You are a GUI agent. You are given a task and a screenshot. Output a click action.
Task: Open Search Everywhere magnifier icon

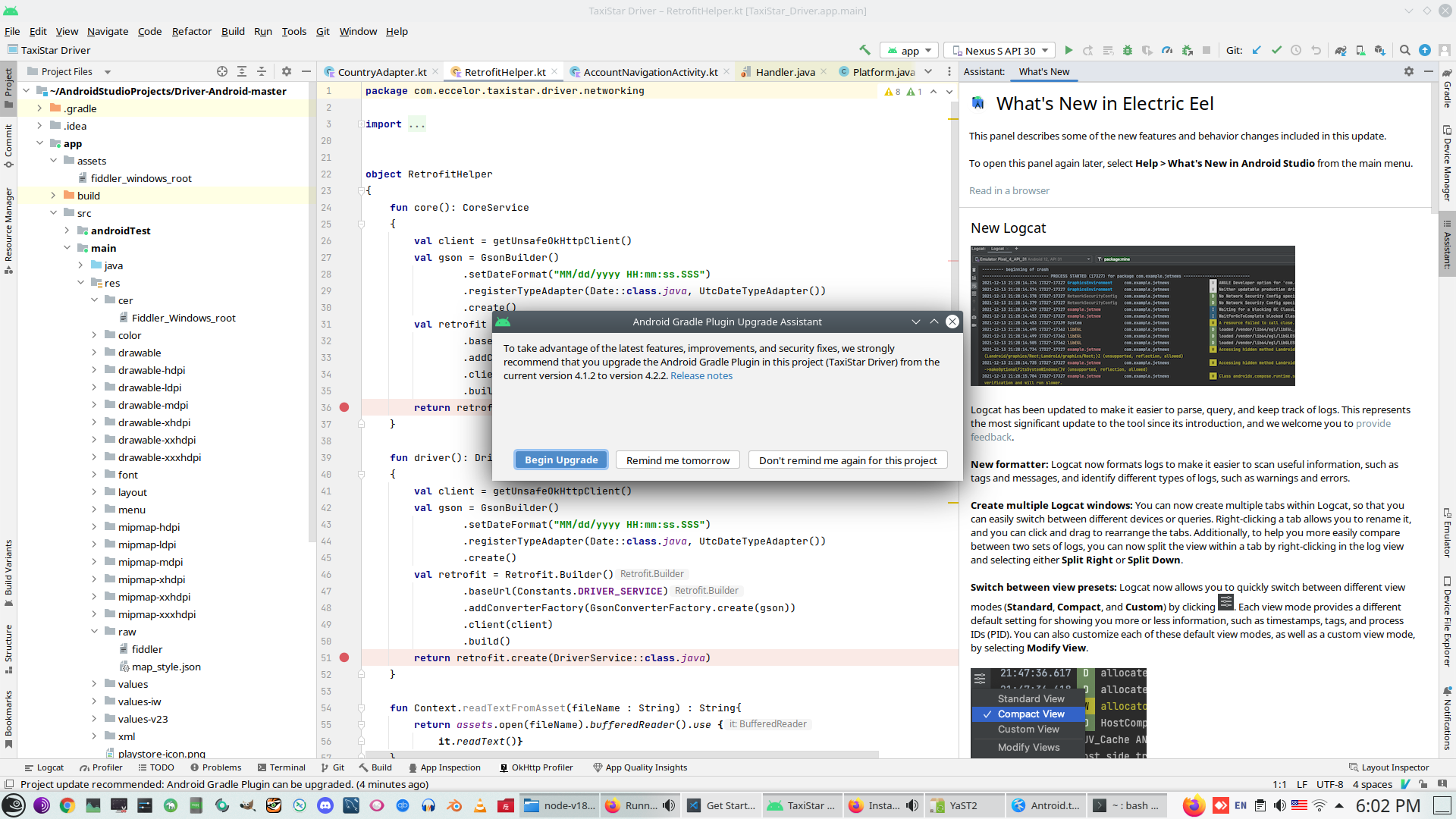click(1404, 50)
